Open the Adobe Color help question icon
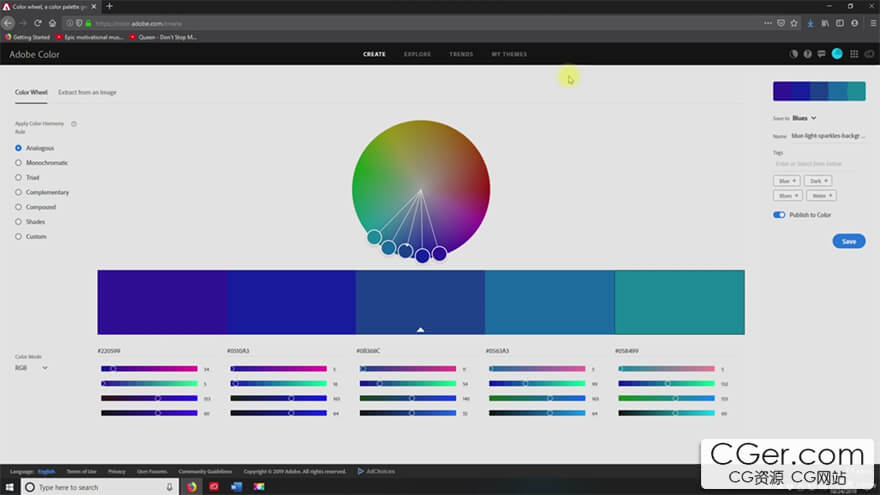The width and height of the screenshot is (880, 495). 808,54
